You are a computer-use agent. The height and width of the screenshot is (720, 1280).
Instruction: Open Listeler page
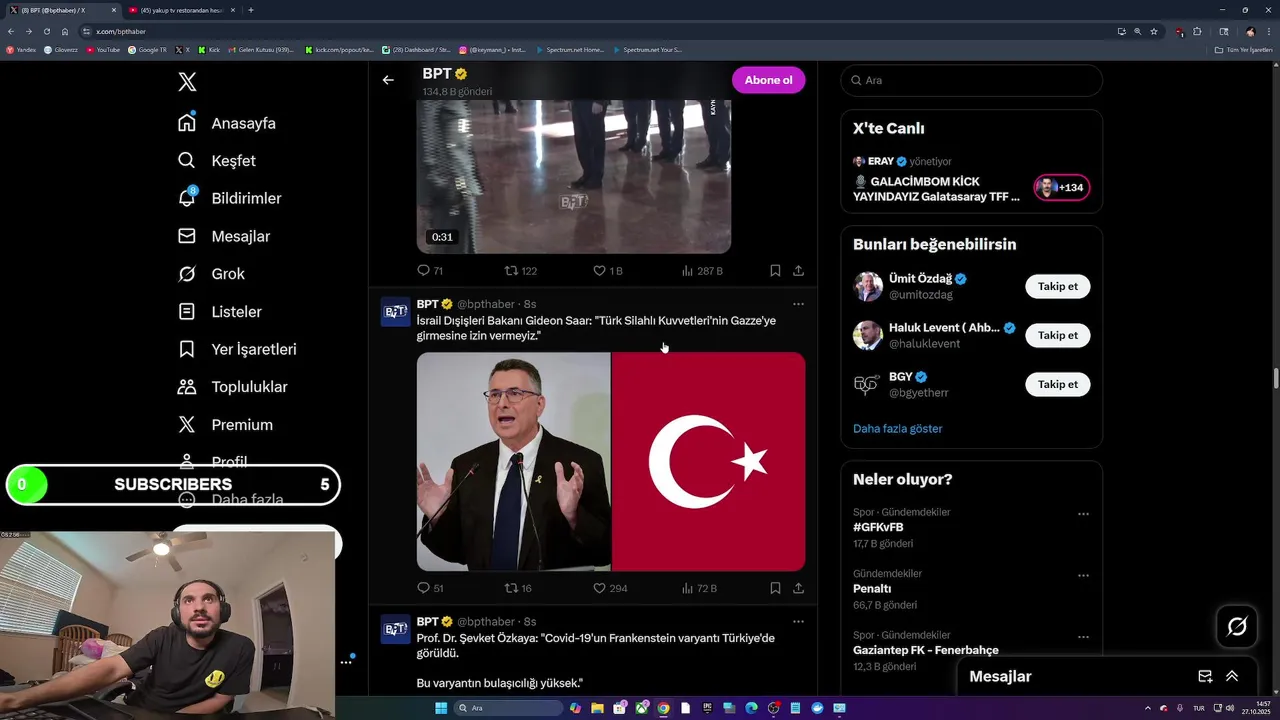[219, 312]
